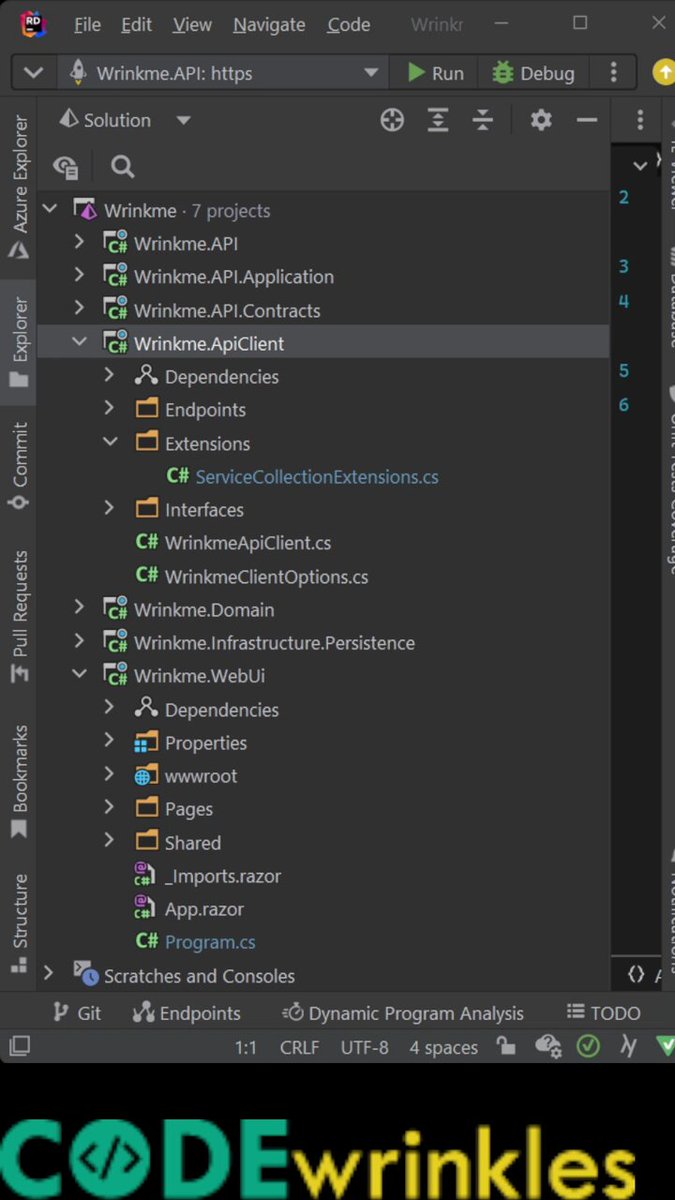Open Structure tool window

point(19,922)
